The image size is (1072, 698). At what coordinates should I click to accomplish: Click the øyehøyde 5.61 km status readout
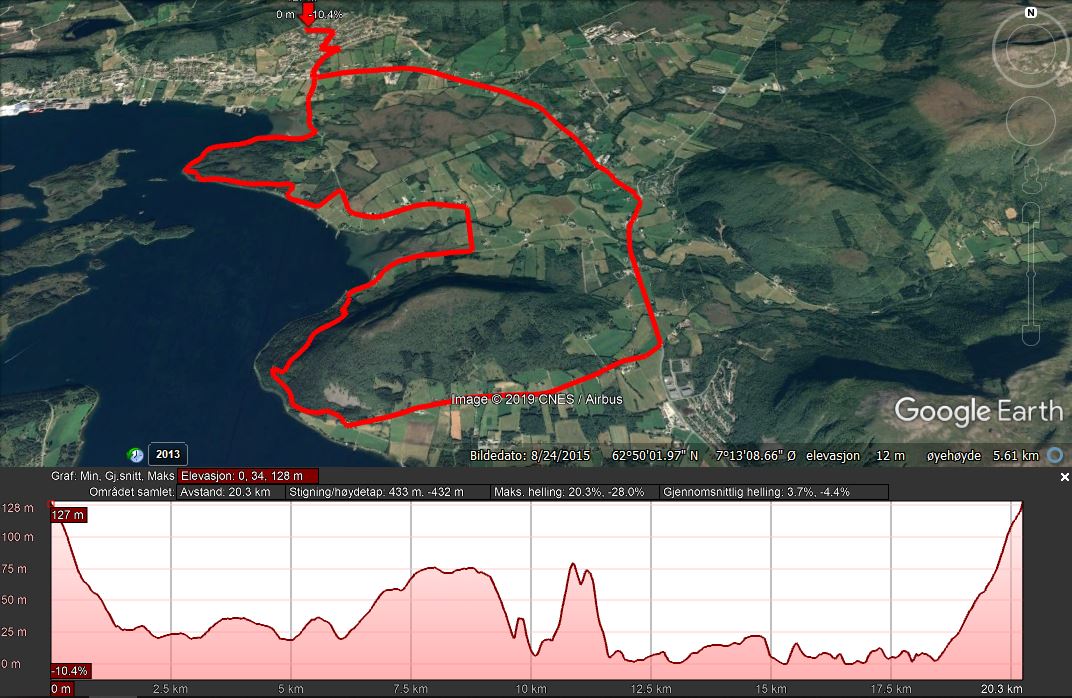tap(982, 456)
